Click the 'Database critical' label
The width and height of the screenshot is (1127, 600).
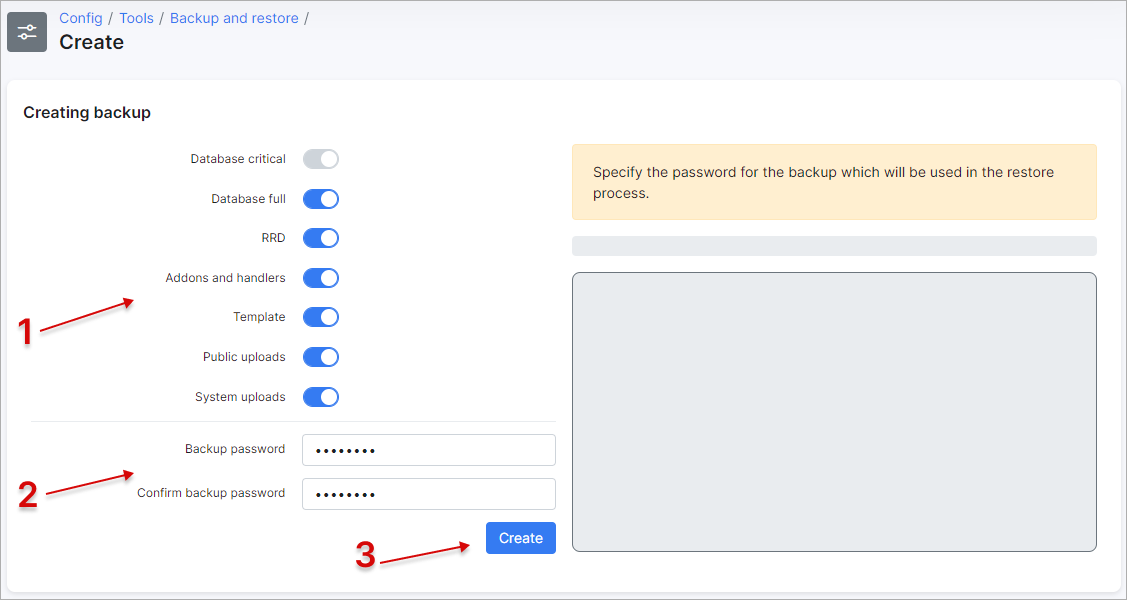click(x=238, y=159)
